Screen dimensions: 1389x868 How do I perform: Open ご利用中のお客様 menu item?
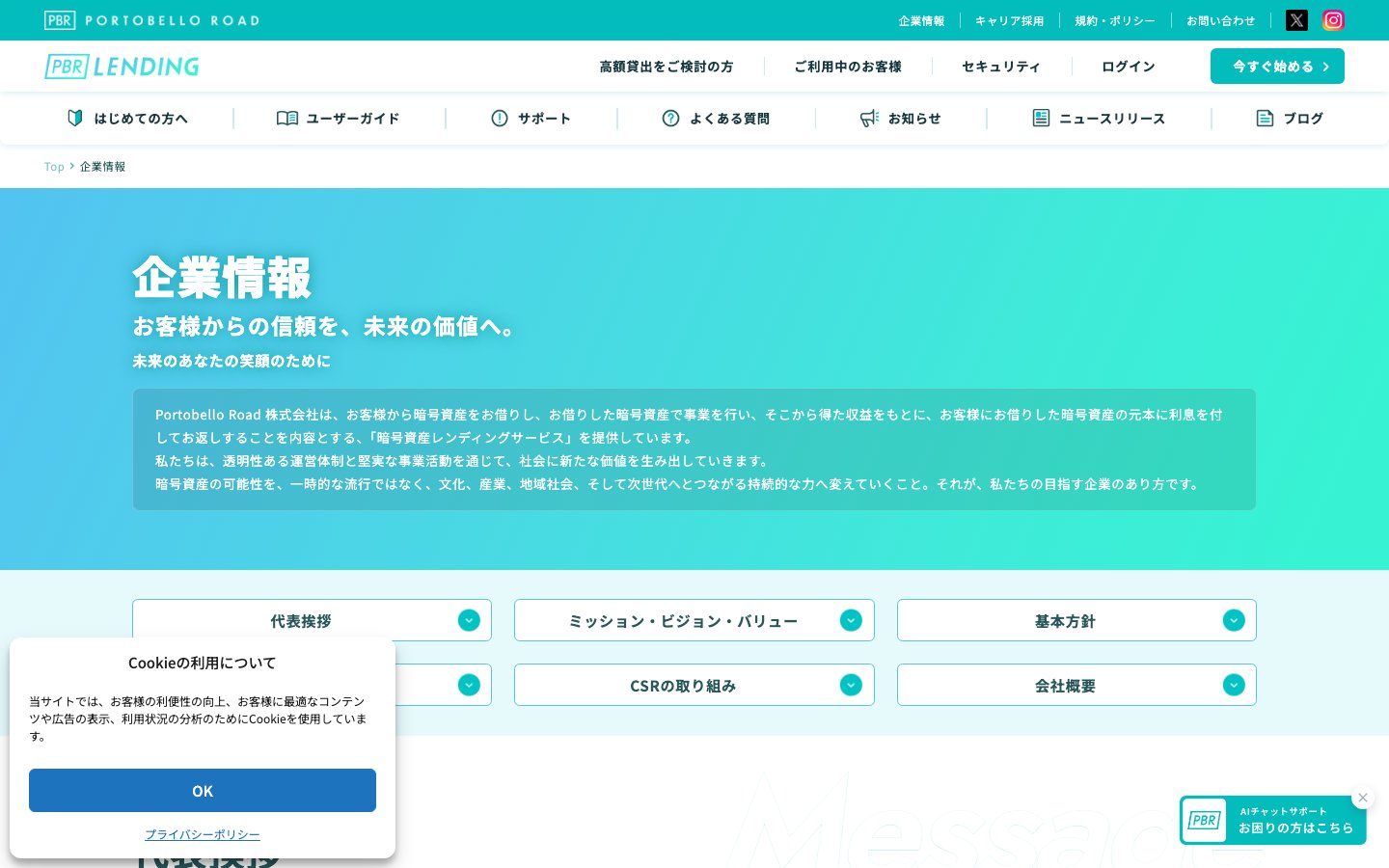click(848, 67)
